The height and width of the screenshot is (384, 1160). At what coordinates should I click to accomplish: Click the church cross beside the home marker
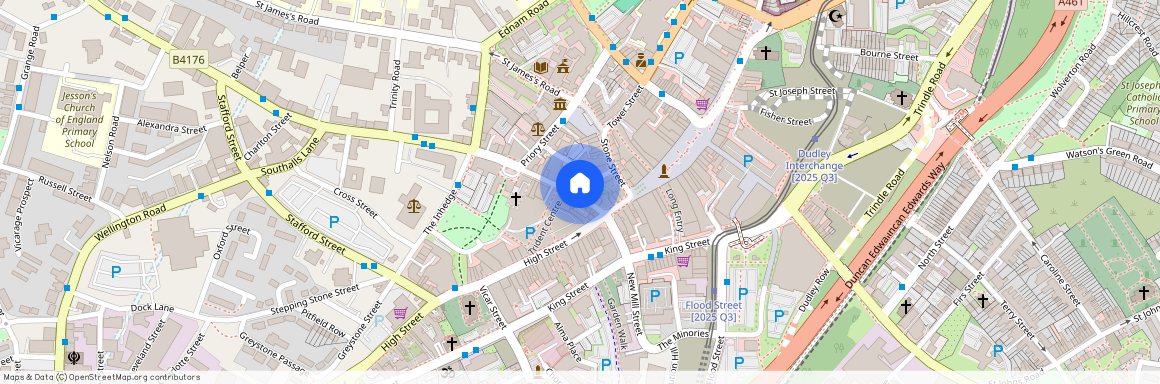[x=516, y=198]
